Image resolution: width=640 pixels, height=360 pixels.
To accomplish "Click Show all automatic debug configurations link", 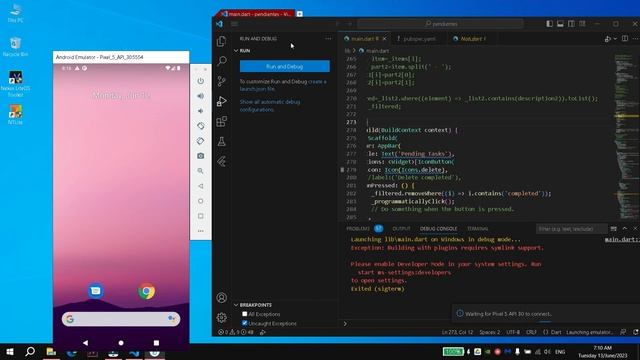I will coord(270,105).
